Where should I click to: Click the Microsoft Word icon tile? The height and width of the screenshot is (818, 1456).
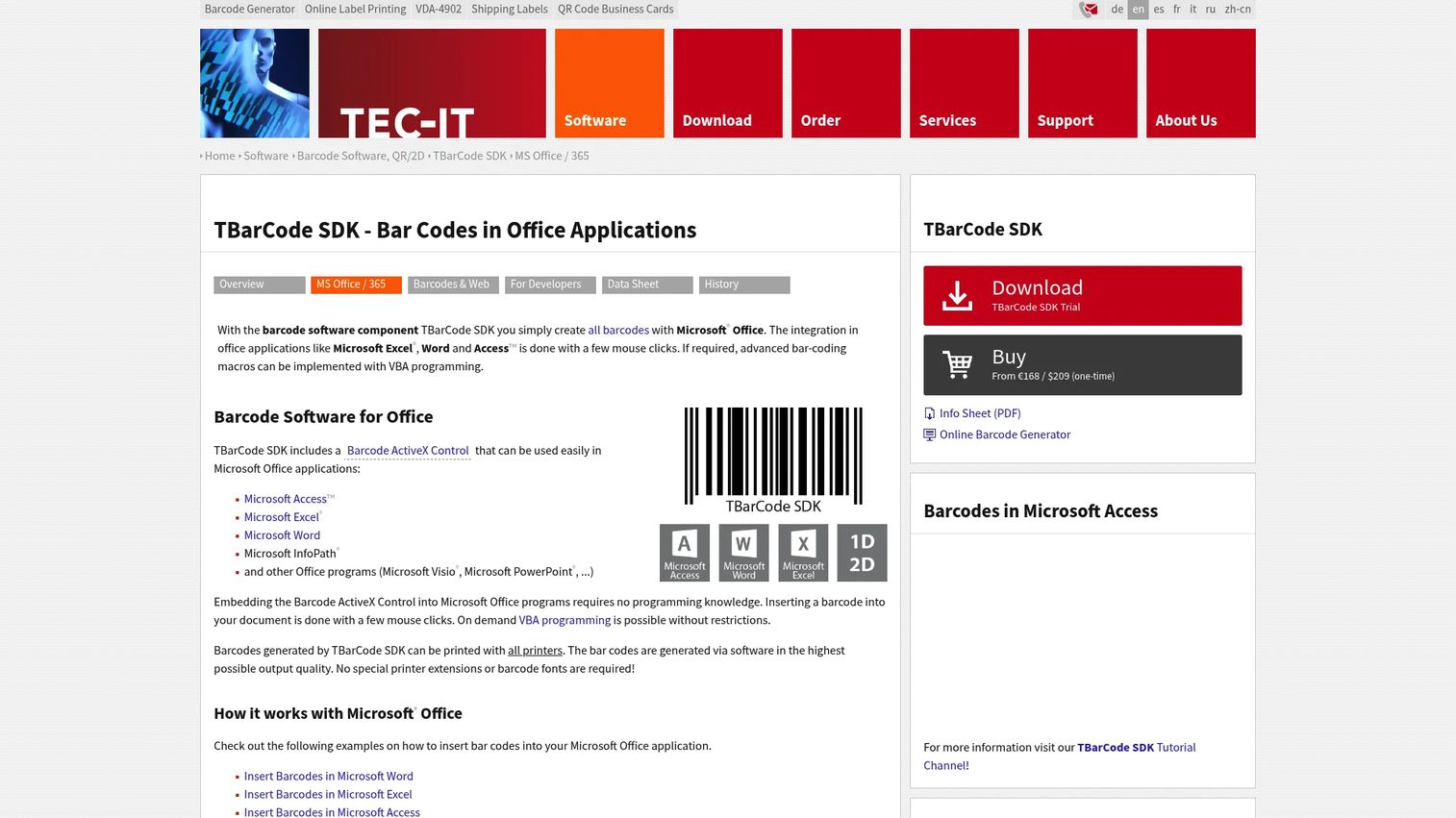click(x=744, y=553)
